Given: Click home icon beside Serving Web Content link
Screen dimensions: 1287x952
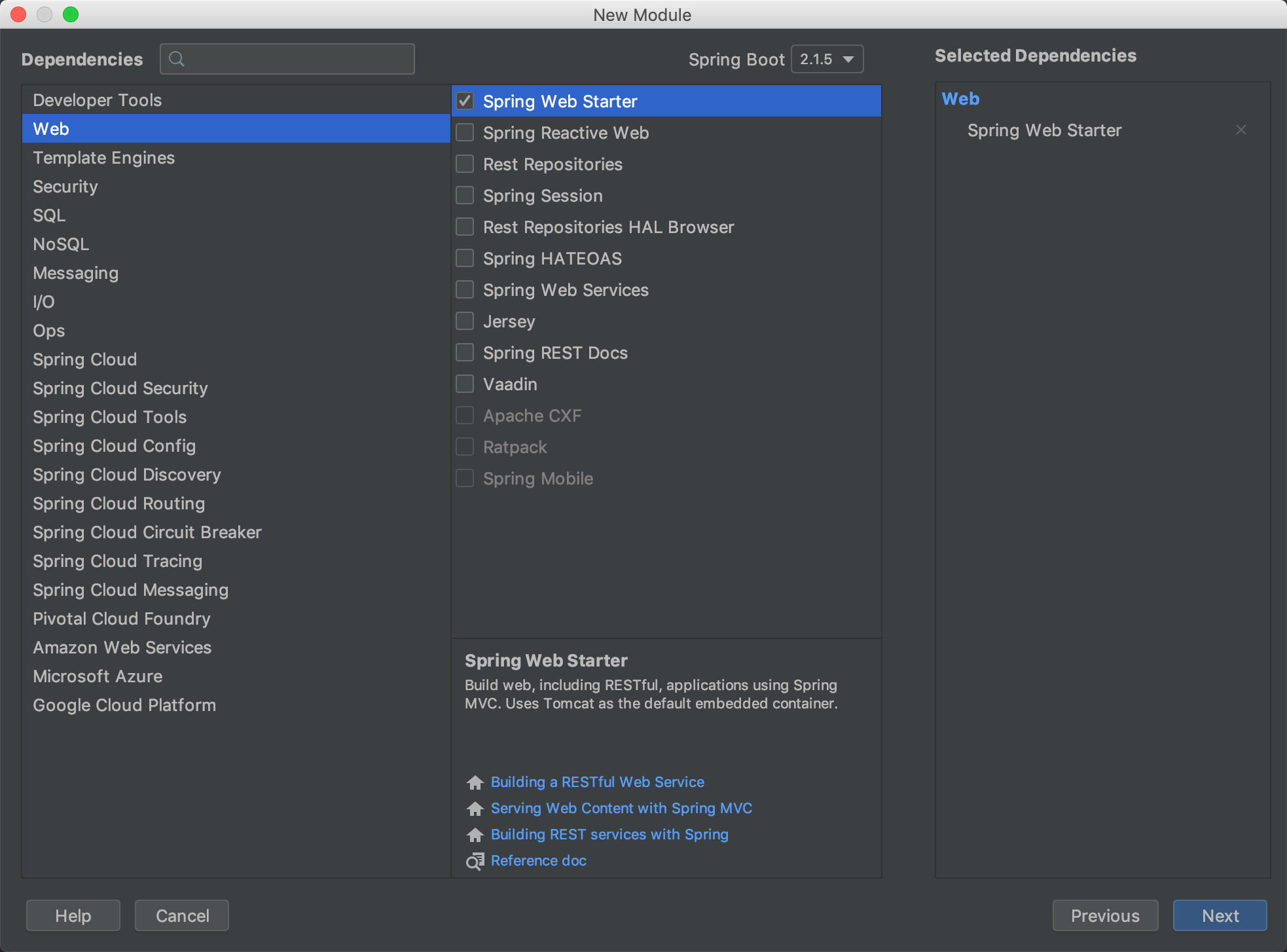Looking at the screenshot, I should pyautogui.click(x=475, y=809).
